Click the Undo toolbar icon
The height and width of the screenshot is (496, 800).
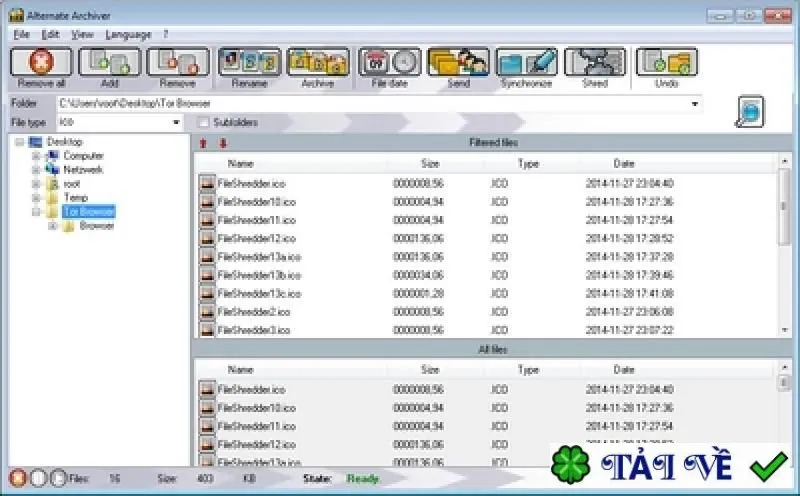point(666,62)
